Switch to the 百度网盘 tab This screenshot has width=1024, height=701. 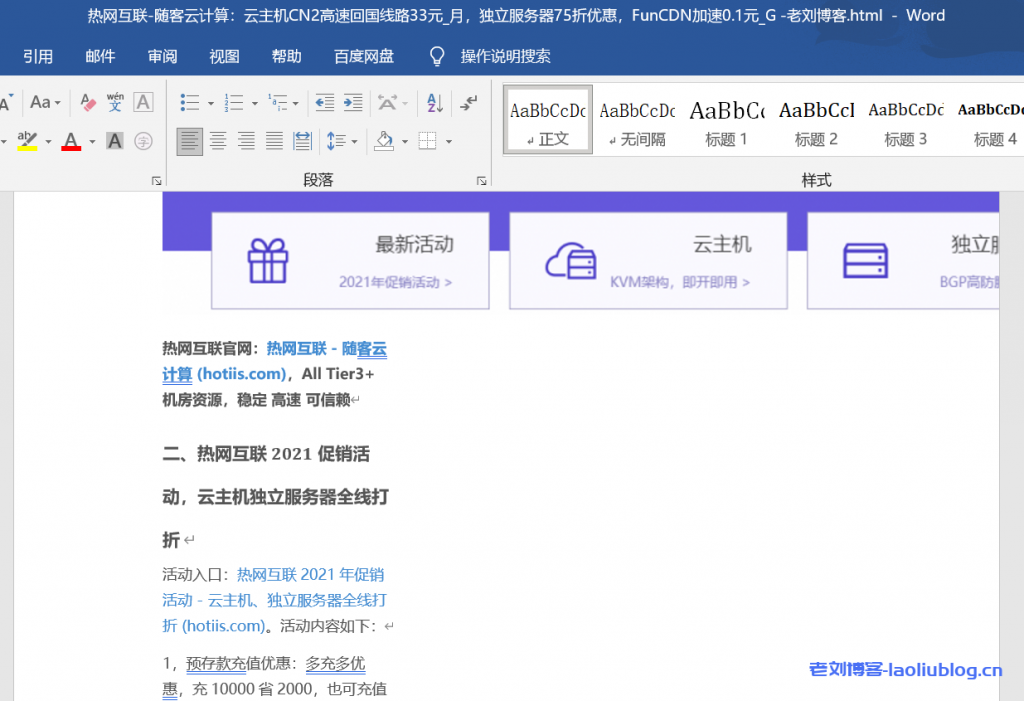point(363,57)
